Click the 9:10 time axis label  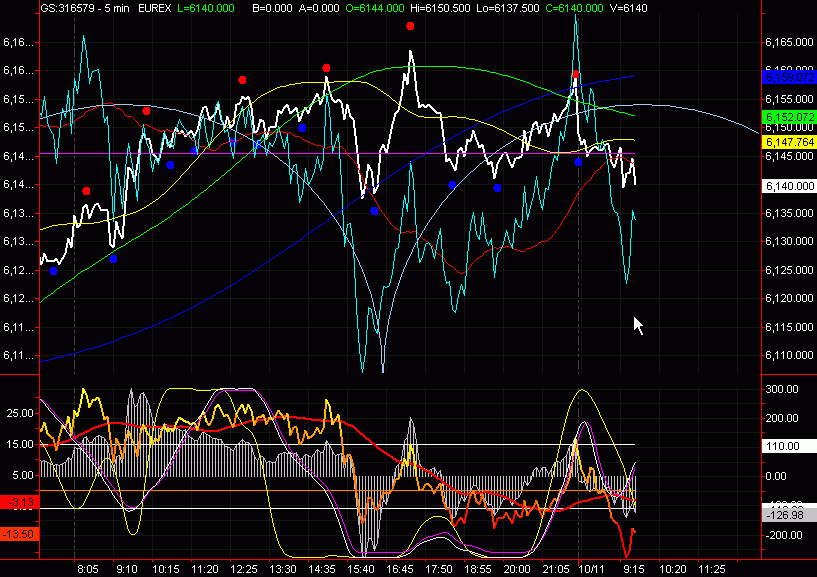[x=127, y=569]
